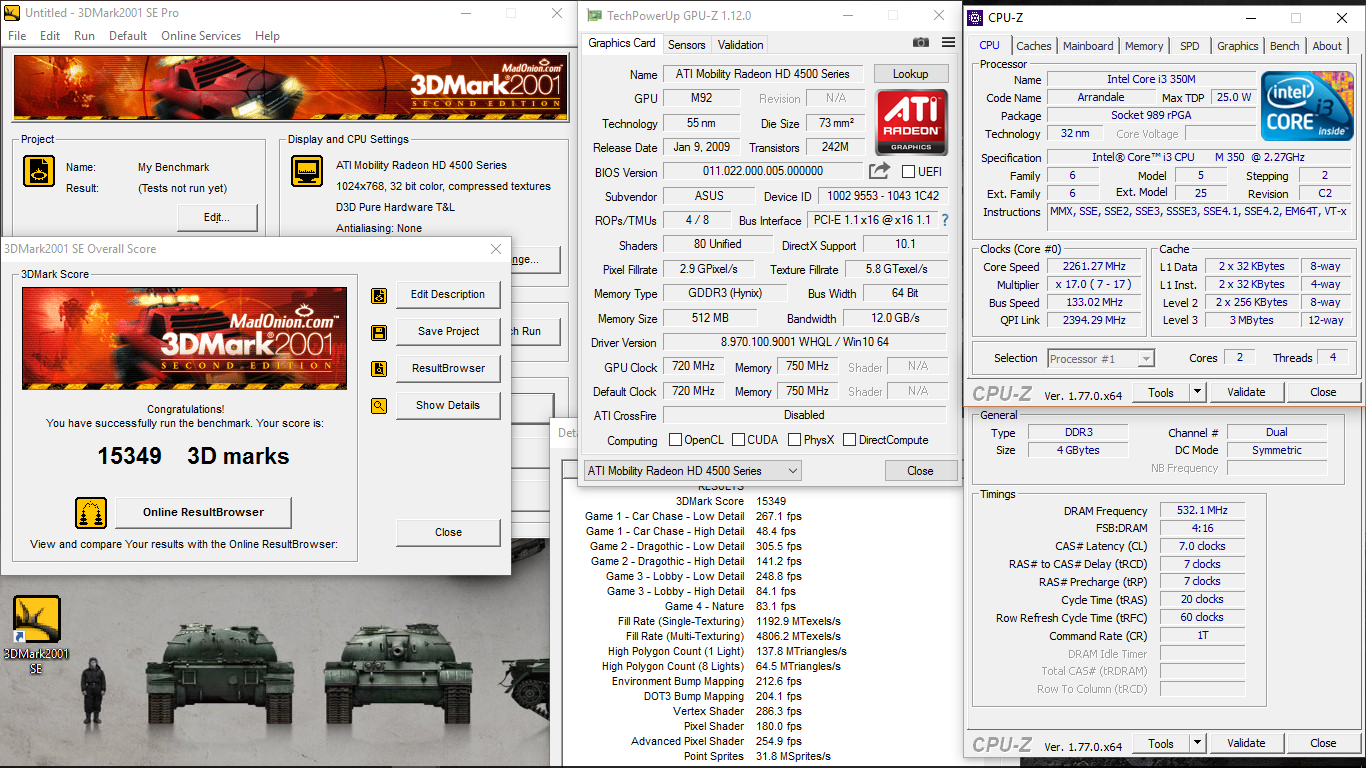Open the Default menu in 3DMark2001
1366x768 pixels.
tap(128, 36)
